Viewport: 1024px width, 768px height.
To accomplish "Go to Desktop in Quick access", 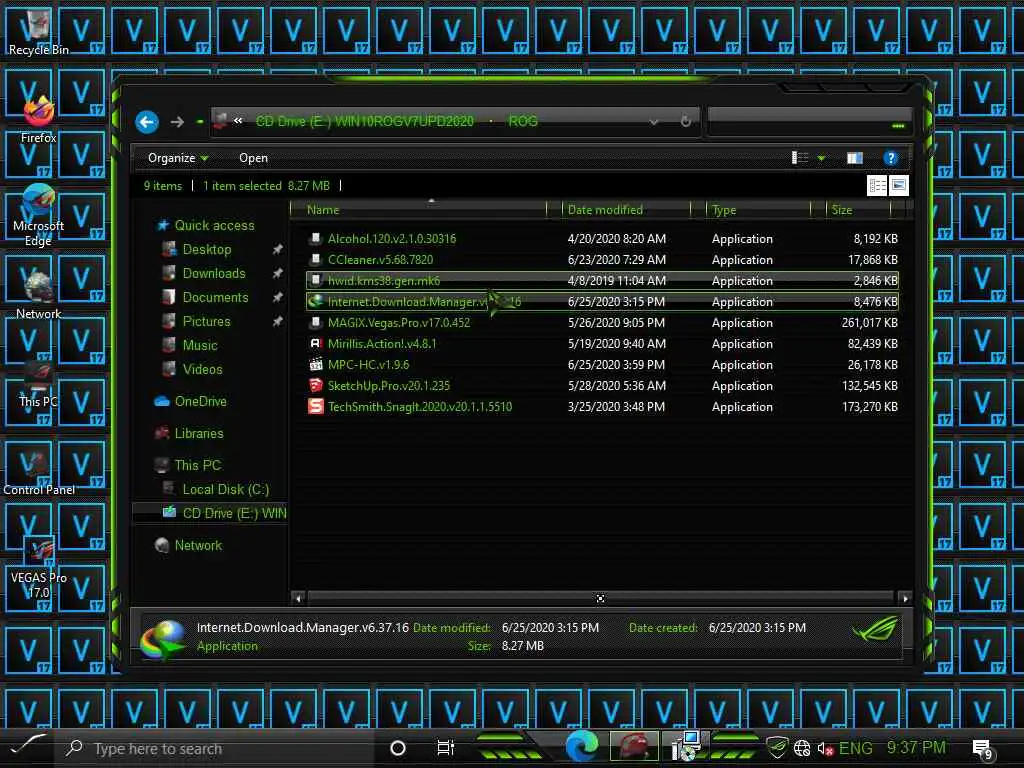I will click(x=206, y=249).
